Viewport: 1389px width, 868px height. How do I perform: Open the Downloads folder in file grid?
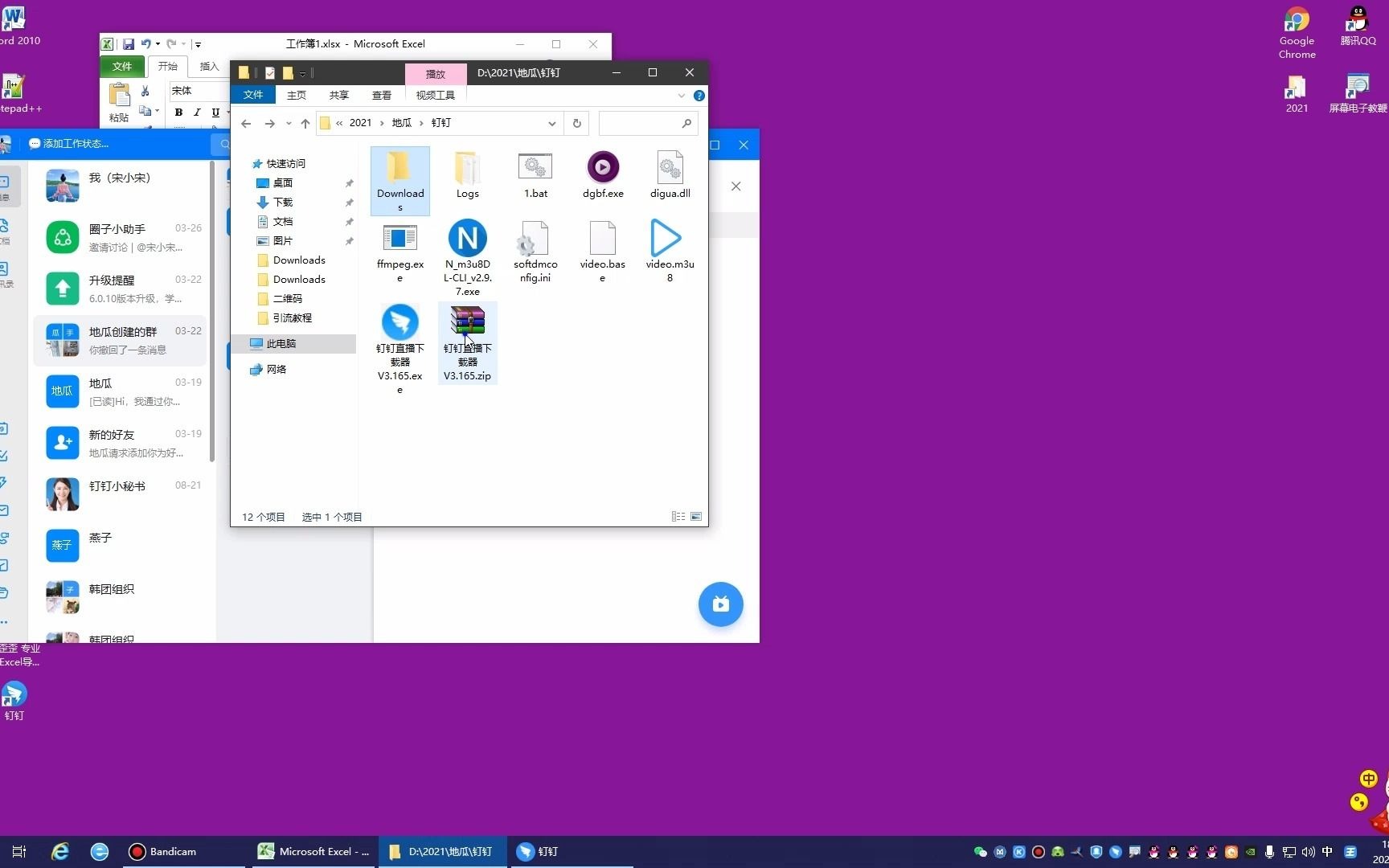[399, 181]
